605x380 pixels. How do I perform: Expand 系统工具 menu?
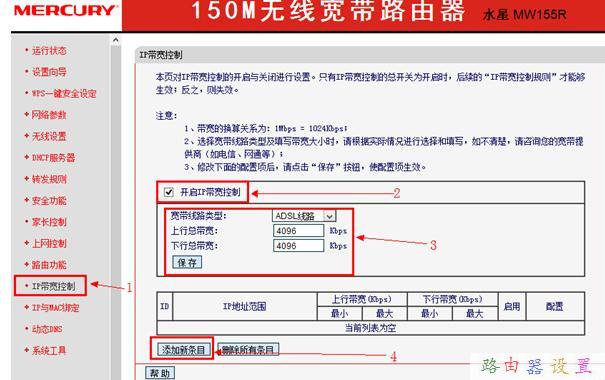[49, 350]
